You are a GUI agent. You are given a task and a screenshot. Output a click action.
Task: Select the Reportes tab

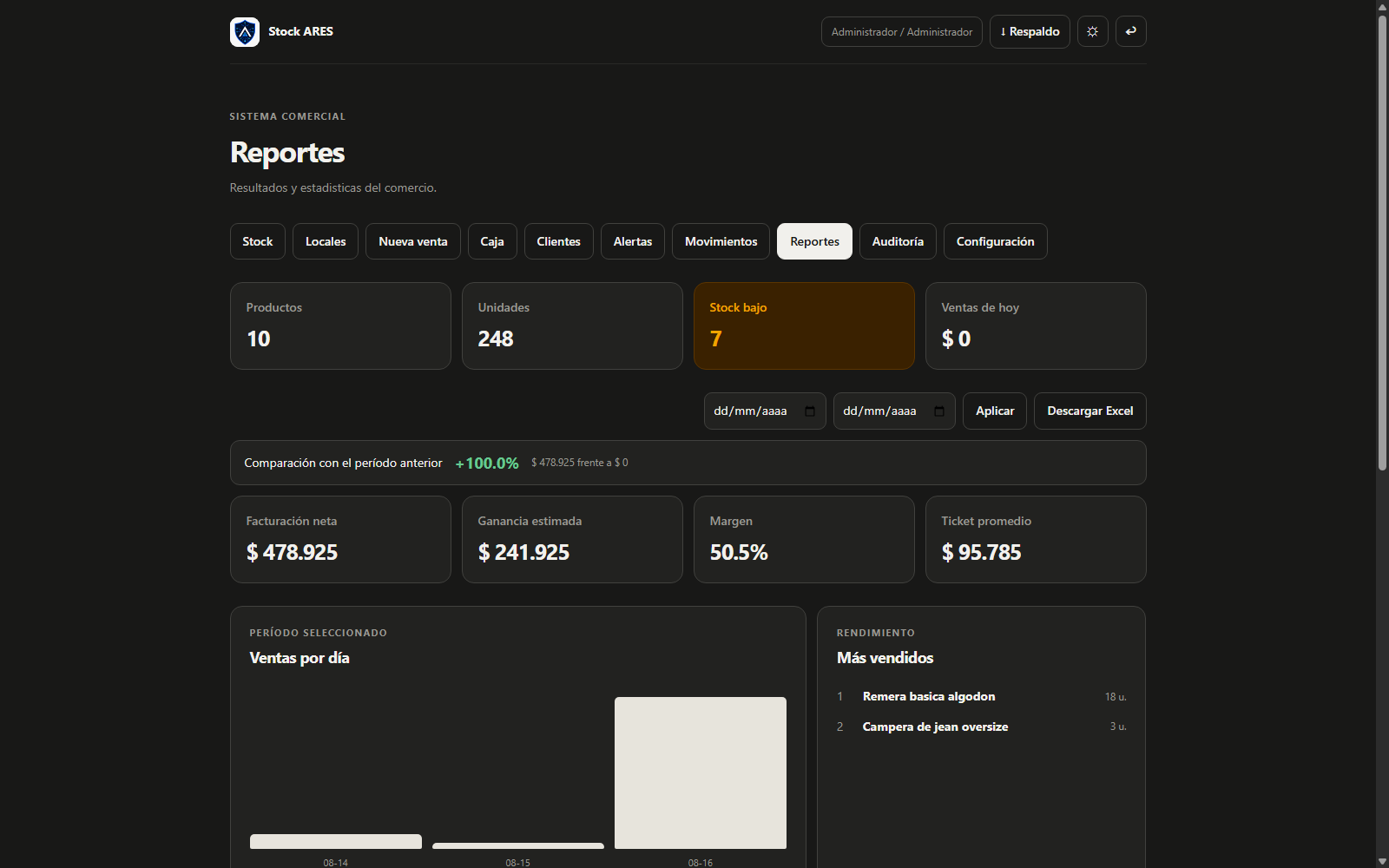pyautogui.click(x=815, y=241)
